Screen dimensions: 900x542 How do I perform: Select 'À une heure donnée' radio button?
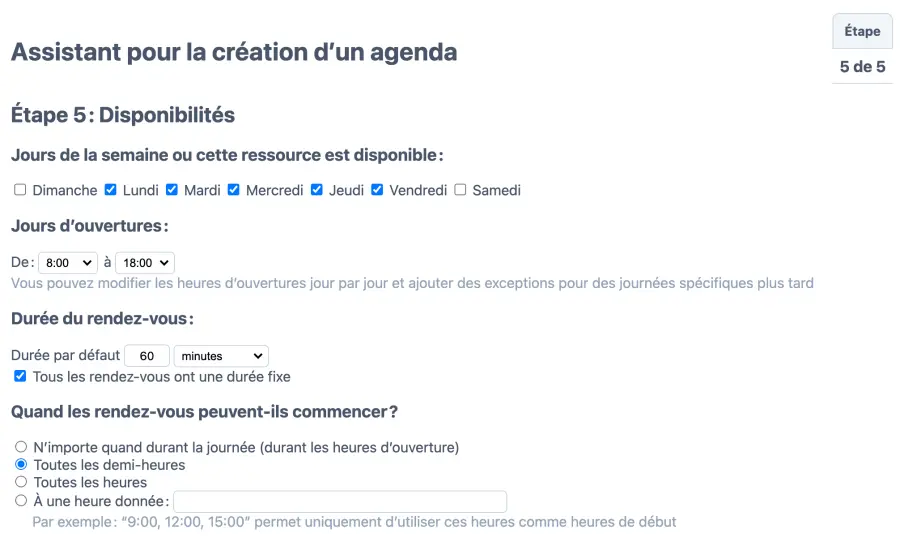coord(21,501)
